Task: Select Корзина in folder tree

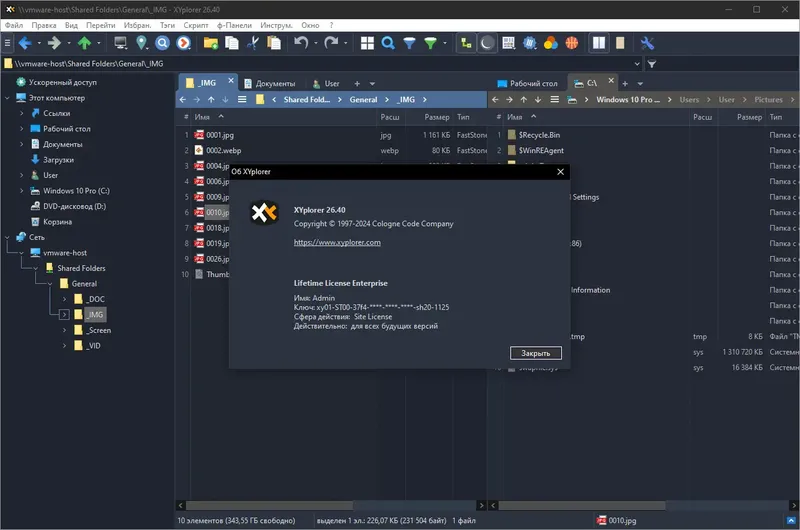Action: pyautogui.click(x=57, y=222)
